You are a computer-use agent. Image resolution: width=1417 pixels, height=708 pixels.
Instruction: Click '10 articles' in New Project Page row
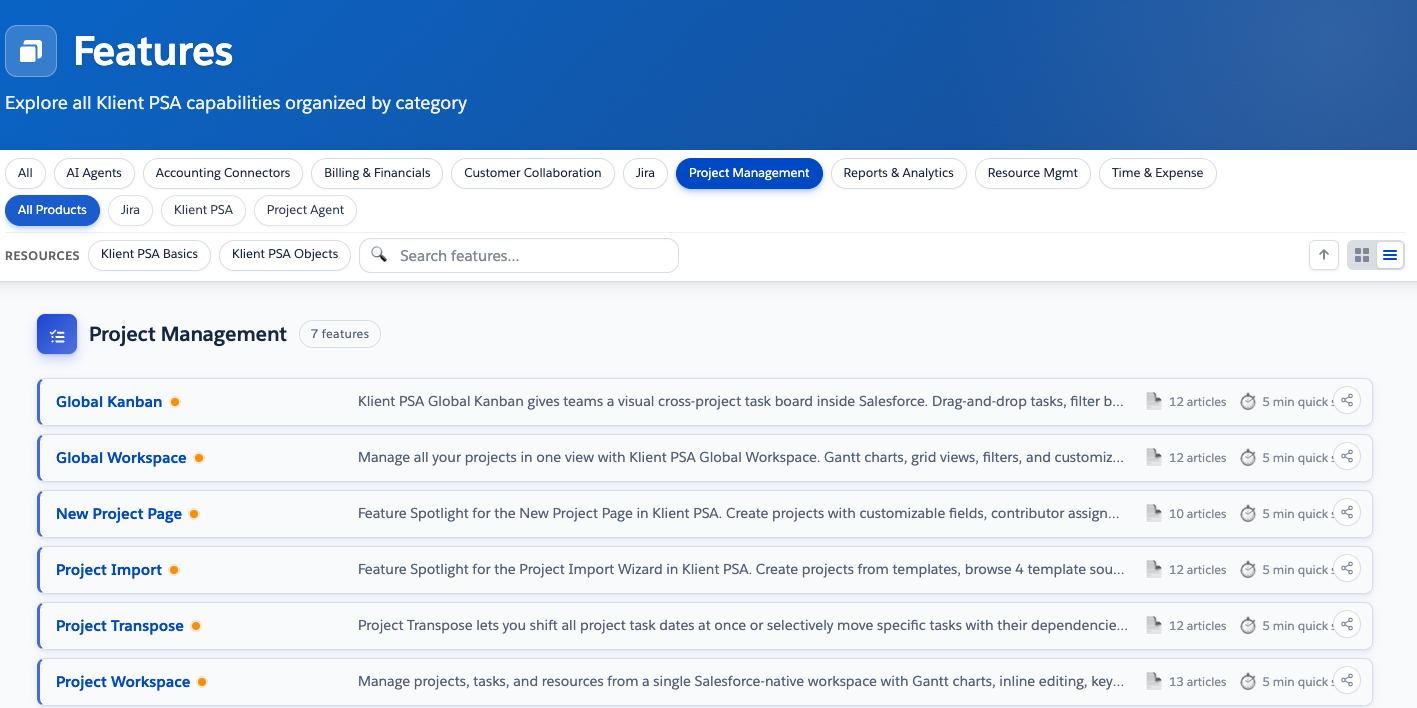coord(1197,514)
